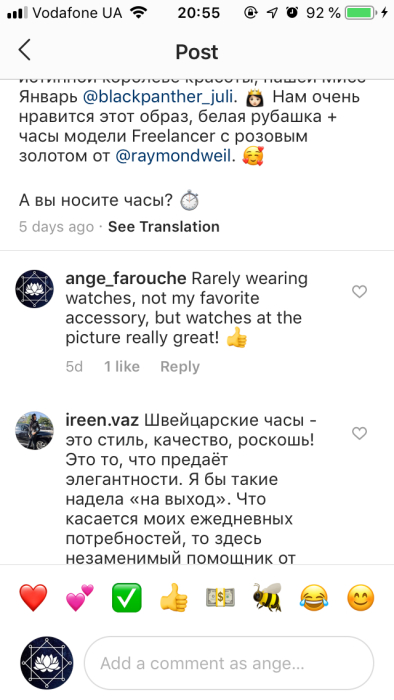
Task: Focus the Add a comment field
Action: (229, 663)
